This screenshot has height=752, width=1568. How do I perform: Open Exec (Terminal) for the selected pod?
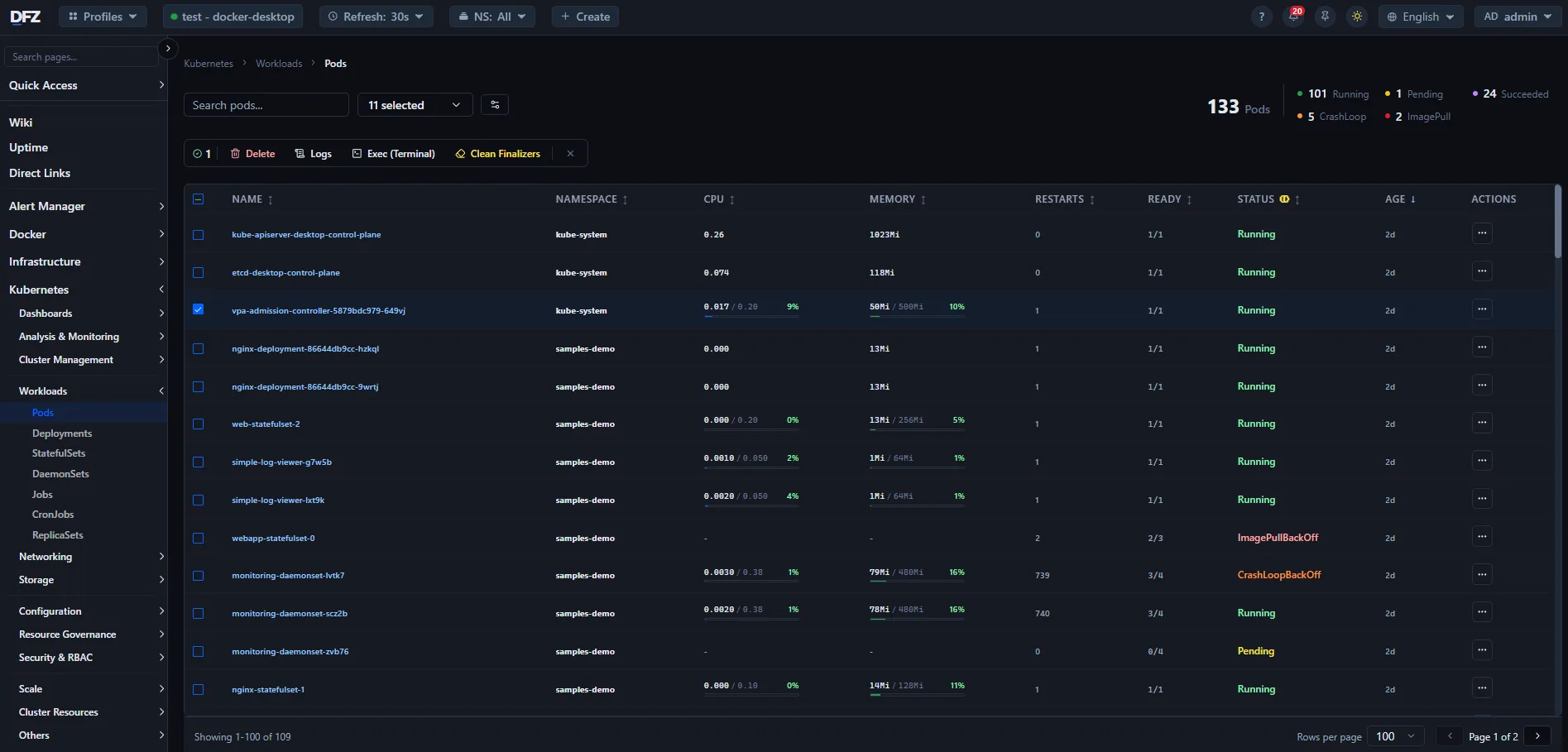[393, 153]
